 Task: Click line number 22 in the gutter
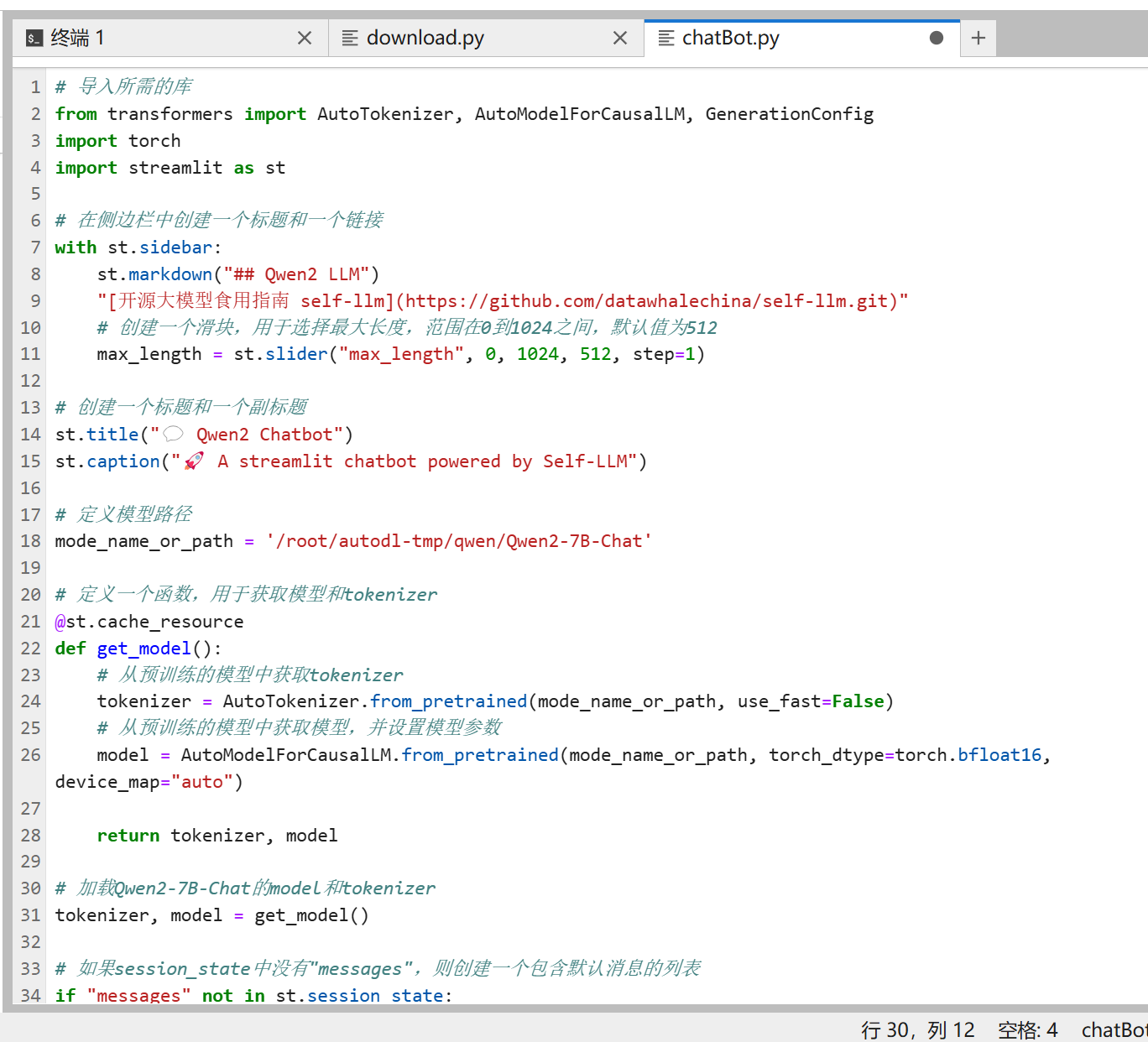pyautogui.click(x=31, y=649)
